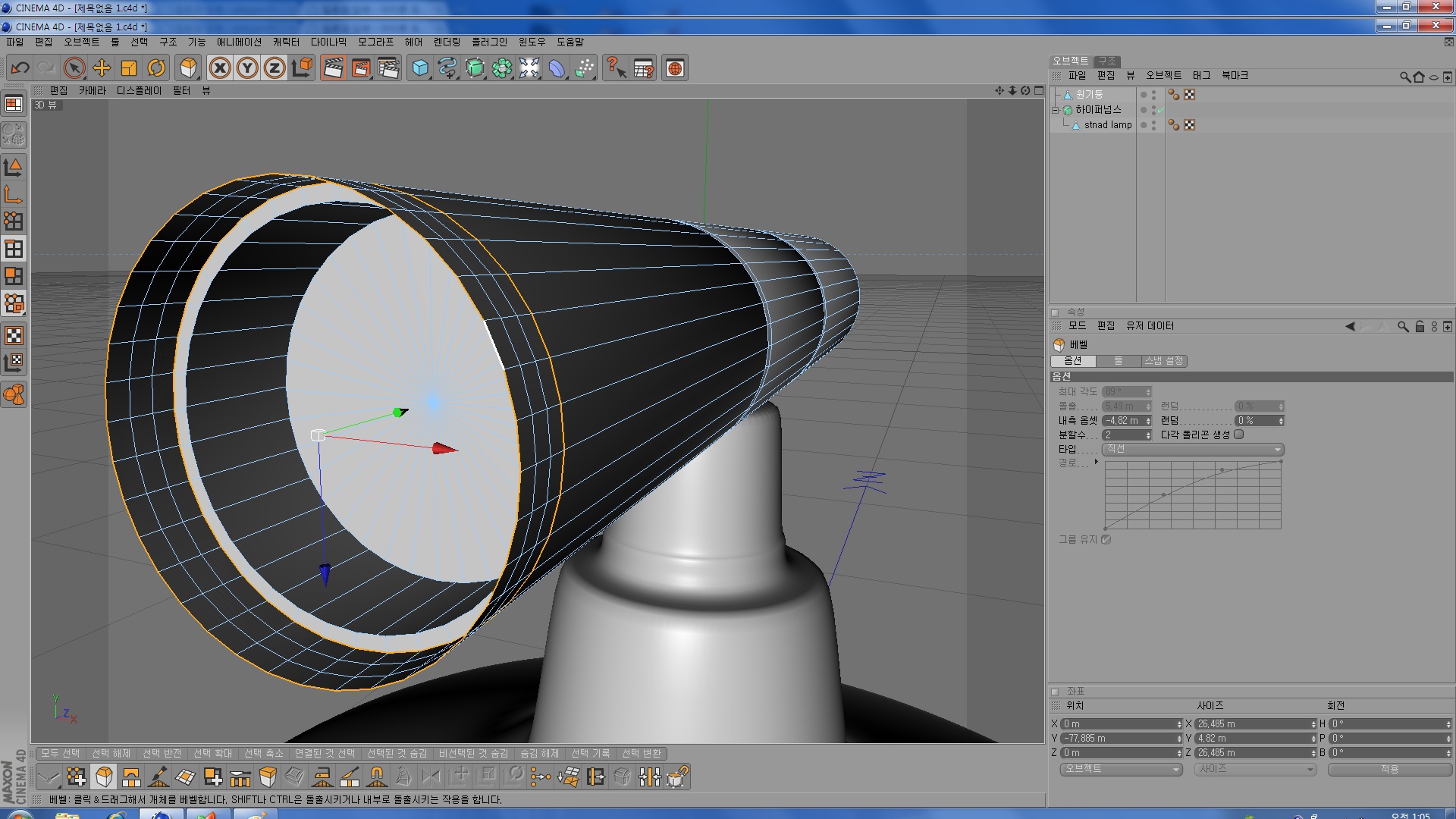1456x819 pixels.
Task: Click the context help question-mark cursor icon
Action: (616, 68)
